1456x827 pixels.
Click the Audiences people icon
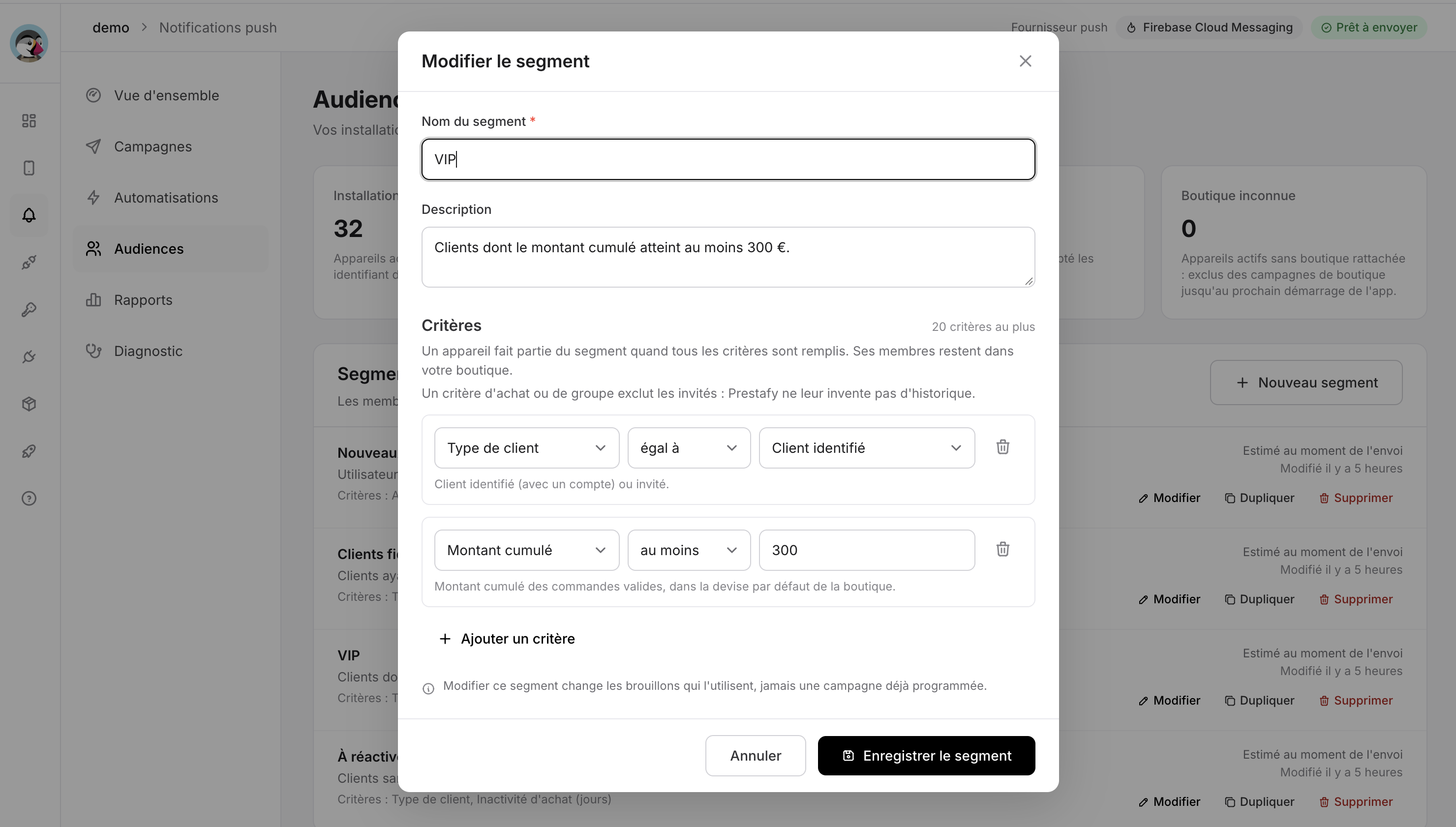(93, 248)
